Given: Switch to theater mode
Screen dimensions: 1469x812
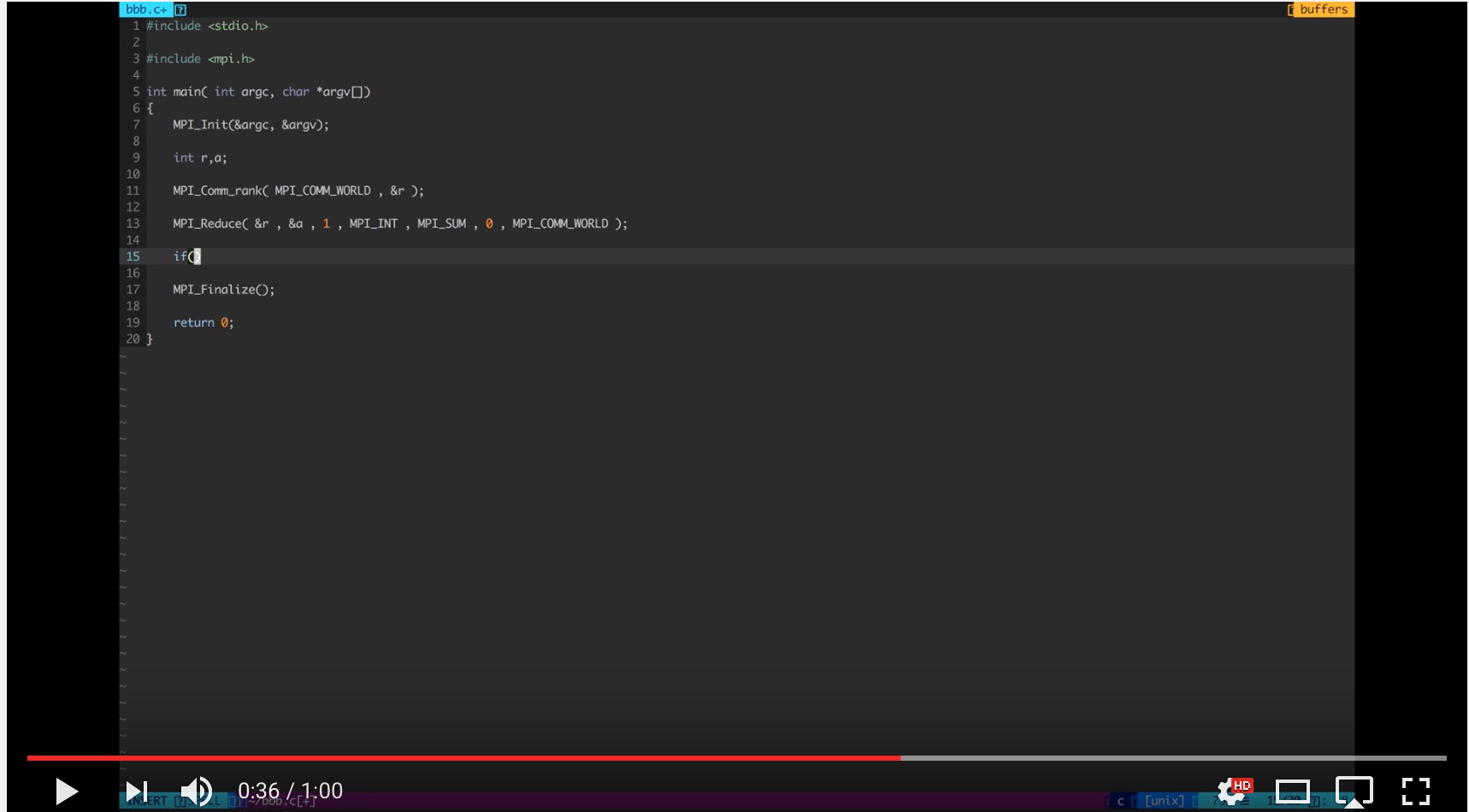Looking at the screenshot, I should [x=1293, y=791].
